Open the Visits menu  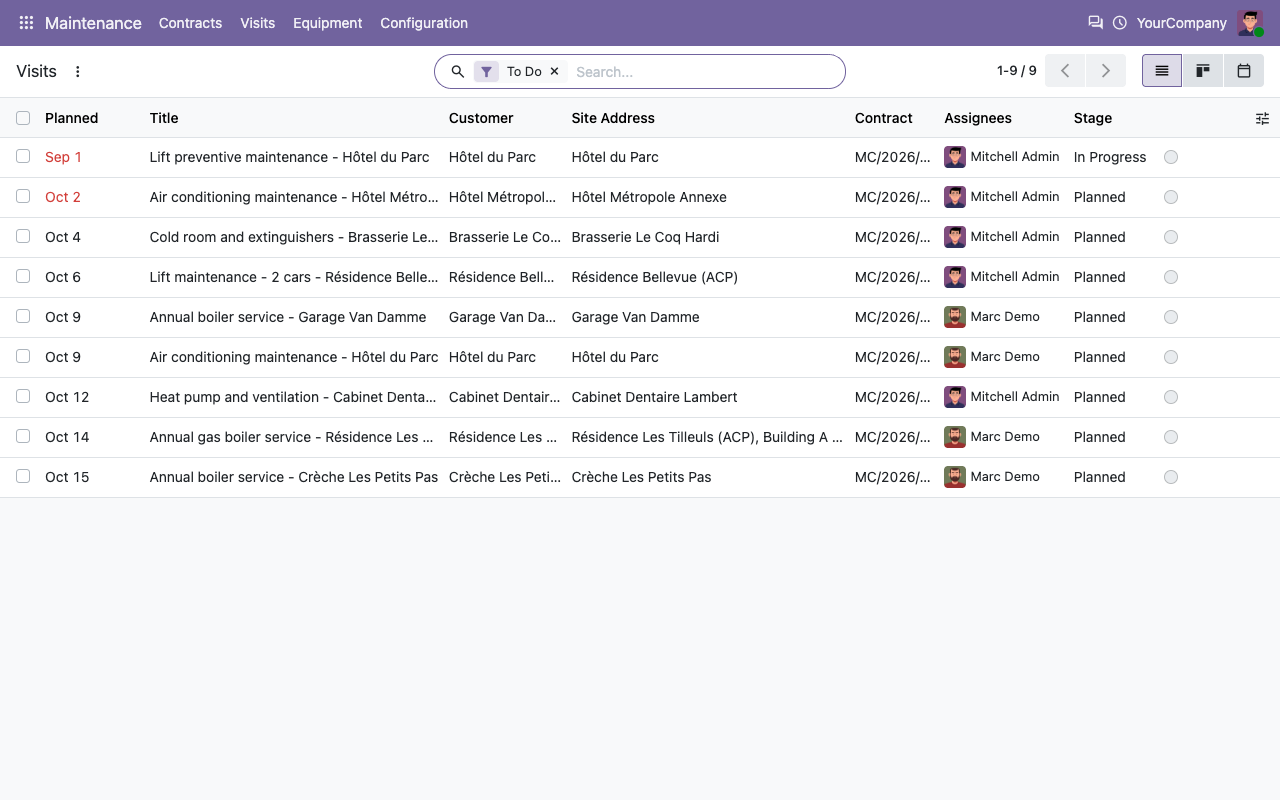click(x=257, y=23)
